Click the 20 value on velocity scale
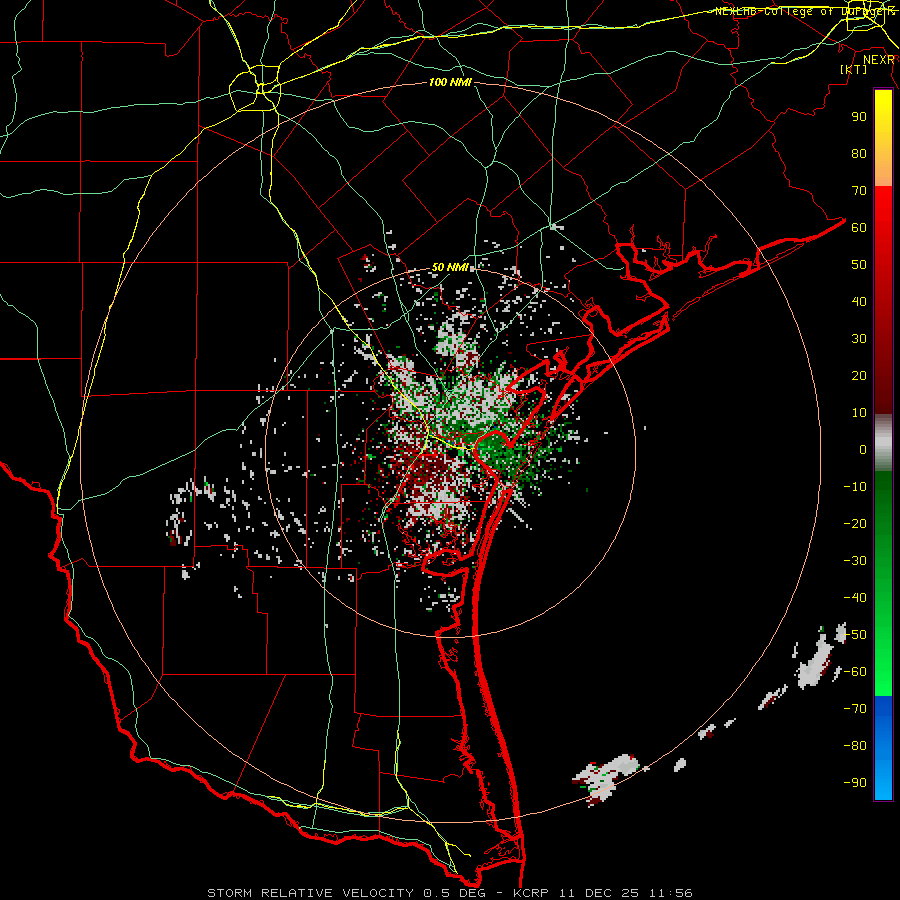The height and width of the screenshot is (900, 900). [859, 375]
